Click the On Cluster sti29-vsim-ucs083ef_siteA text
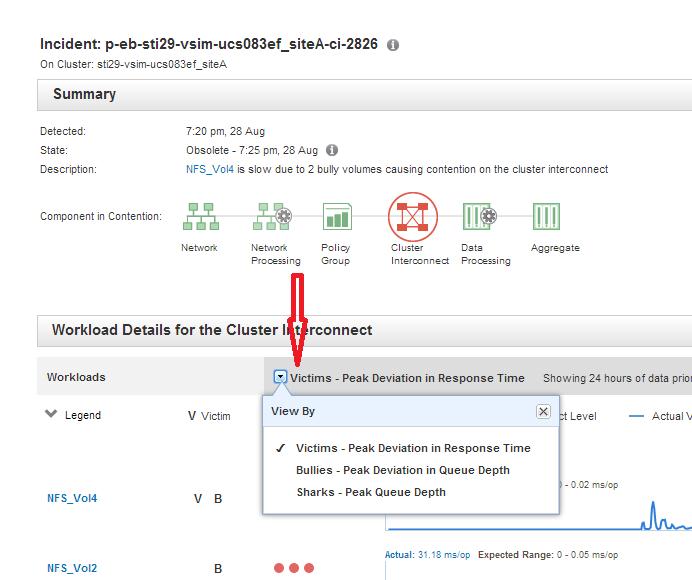This screenshot has width=692, height=580. click(x=133, y=64)
